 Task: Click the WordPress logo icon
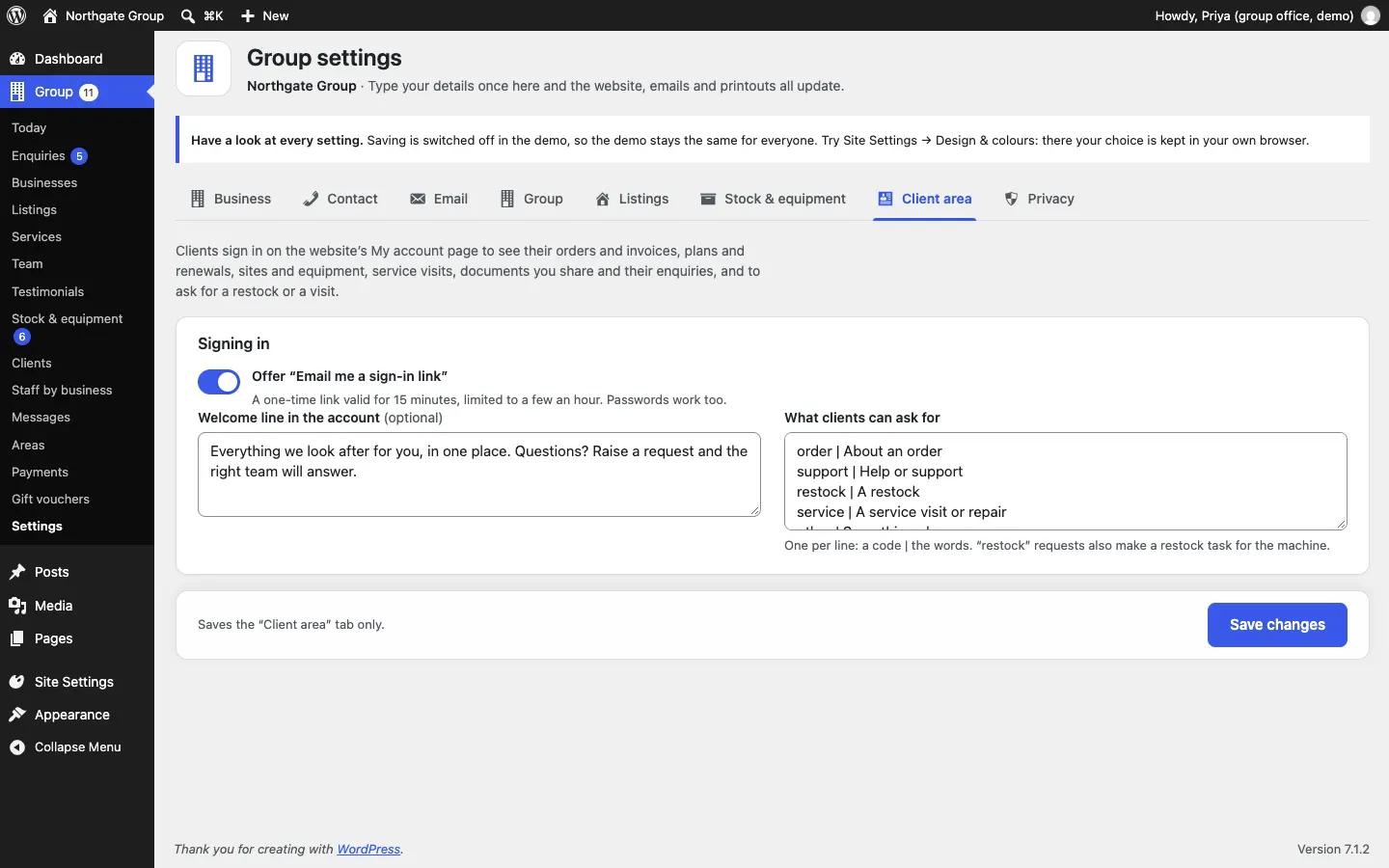tap(16, 15)
